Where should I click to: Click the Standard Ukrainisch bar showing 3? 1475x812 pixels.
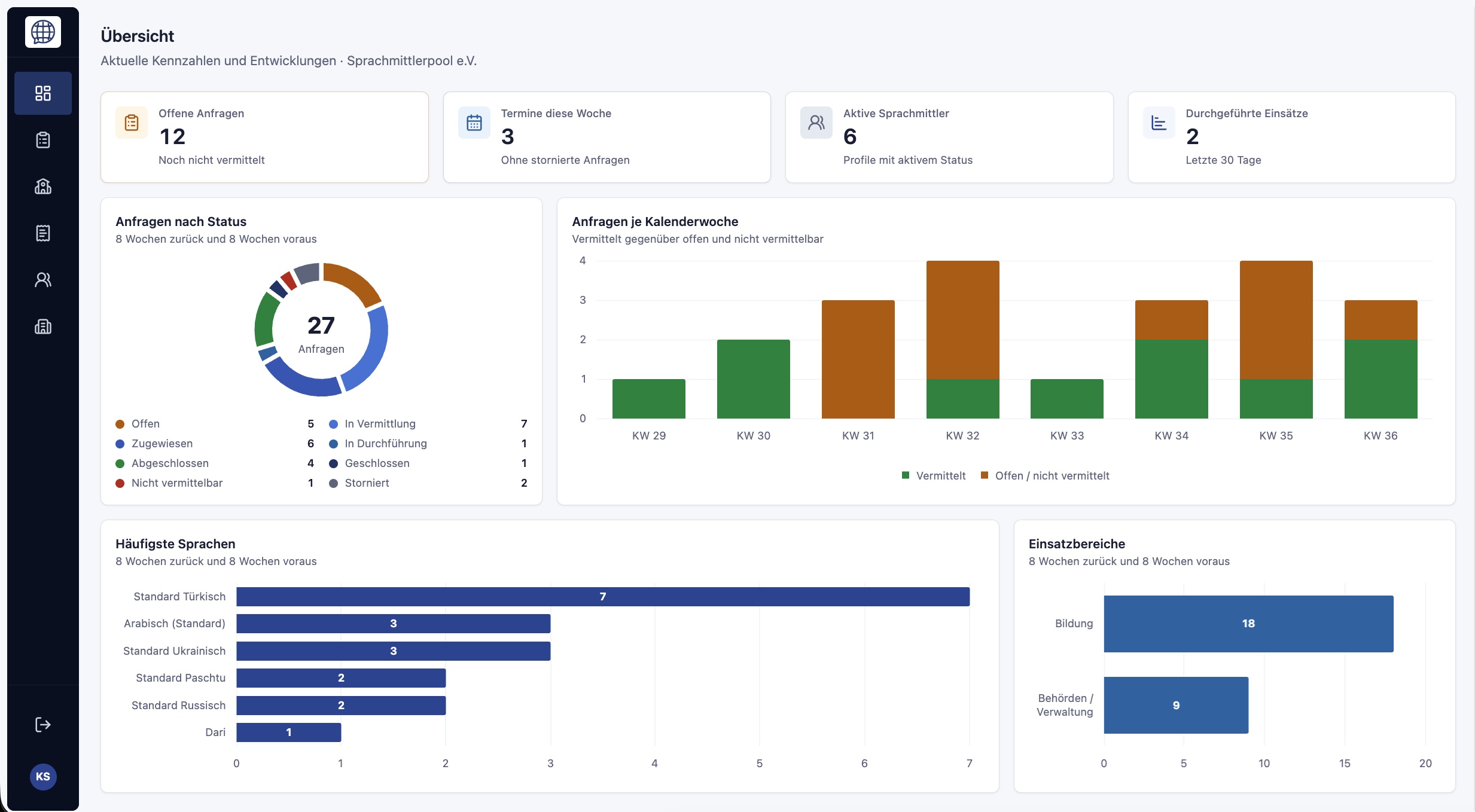pos(394,651)
